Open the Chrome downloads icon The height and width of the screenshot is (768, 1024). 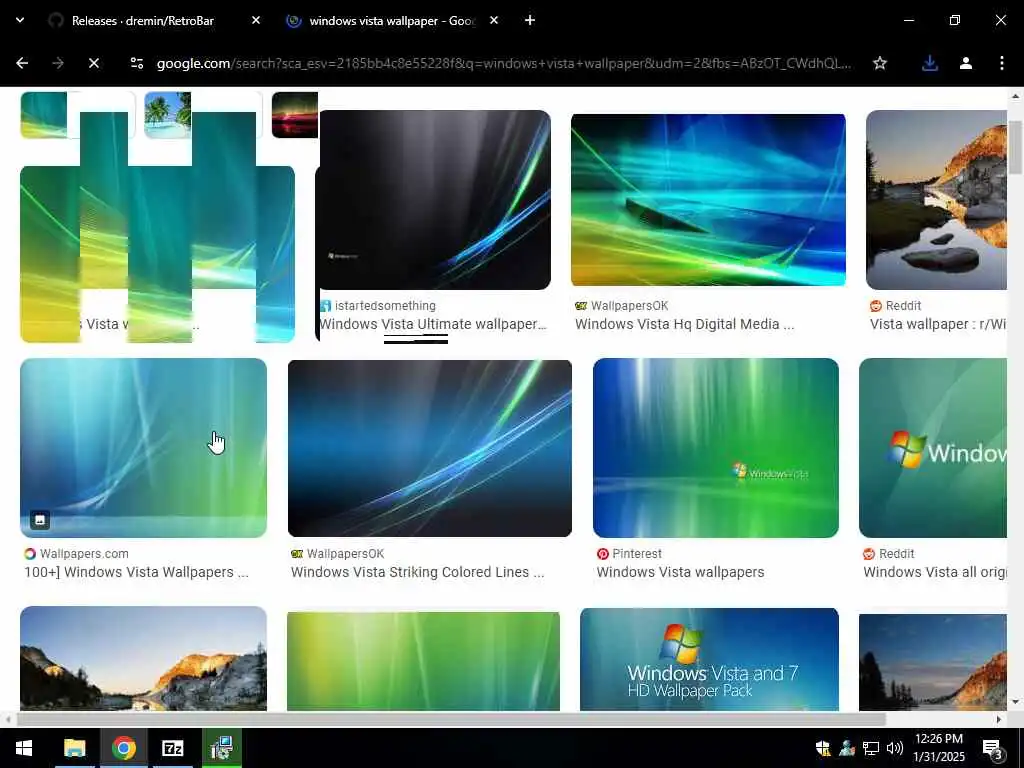pyautogui.click(x=929, y=63)
